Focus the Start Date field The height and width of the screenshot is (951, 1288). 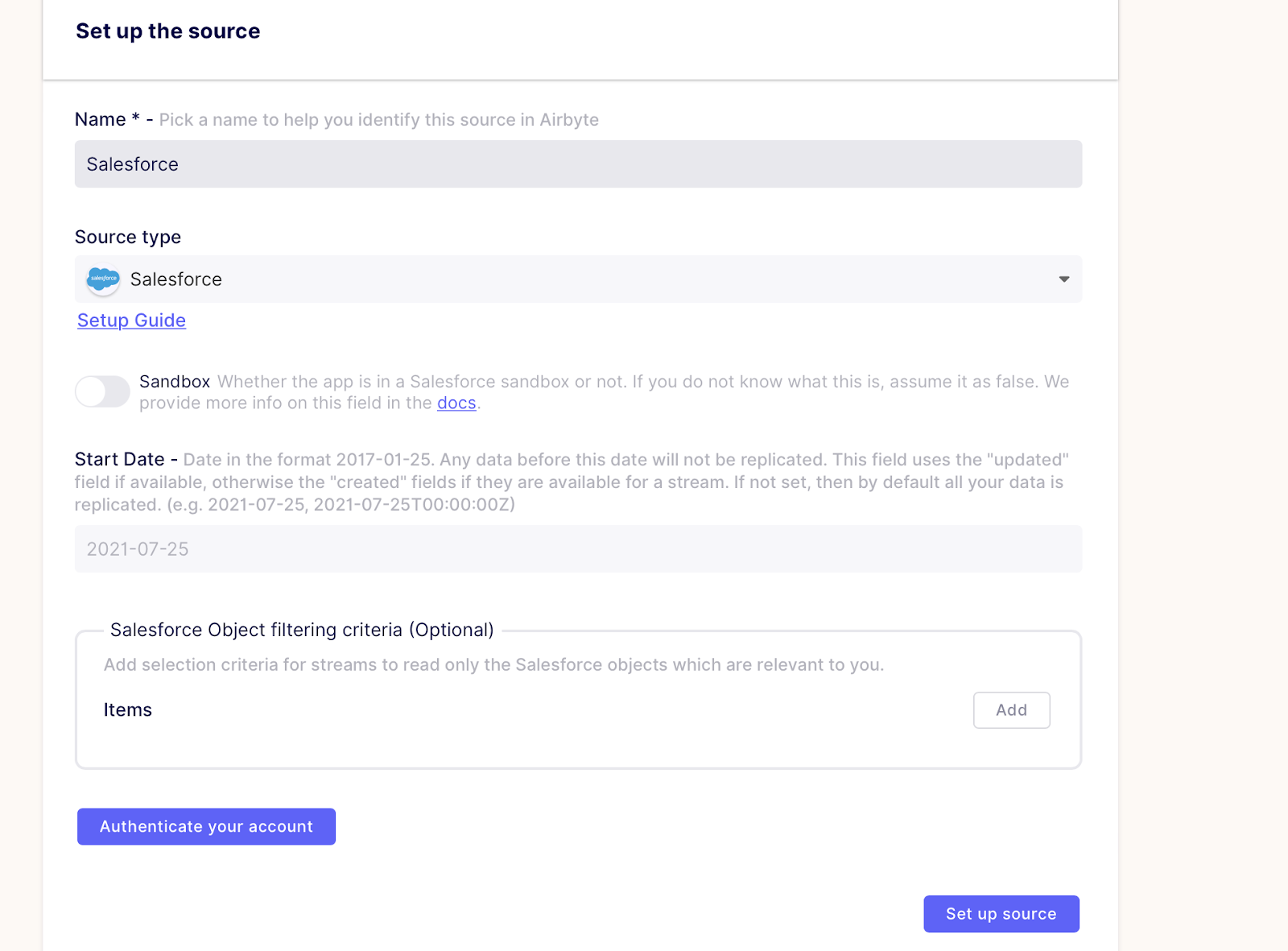(x=578, y=548)
